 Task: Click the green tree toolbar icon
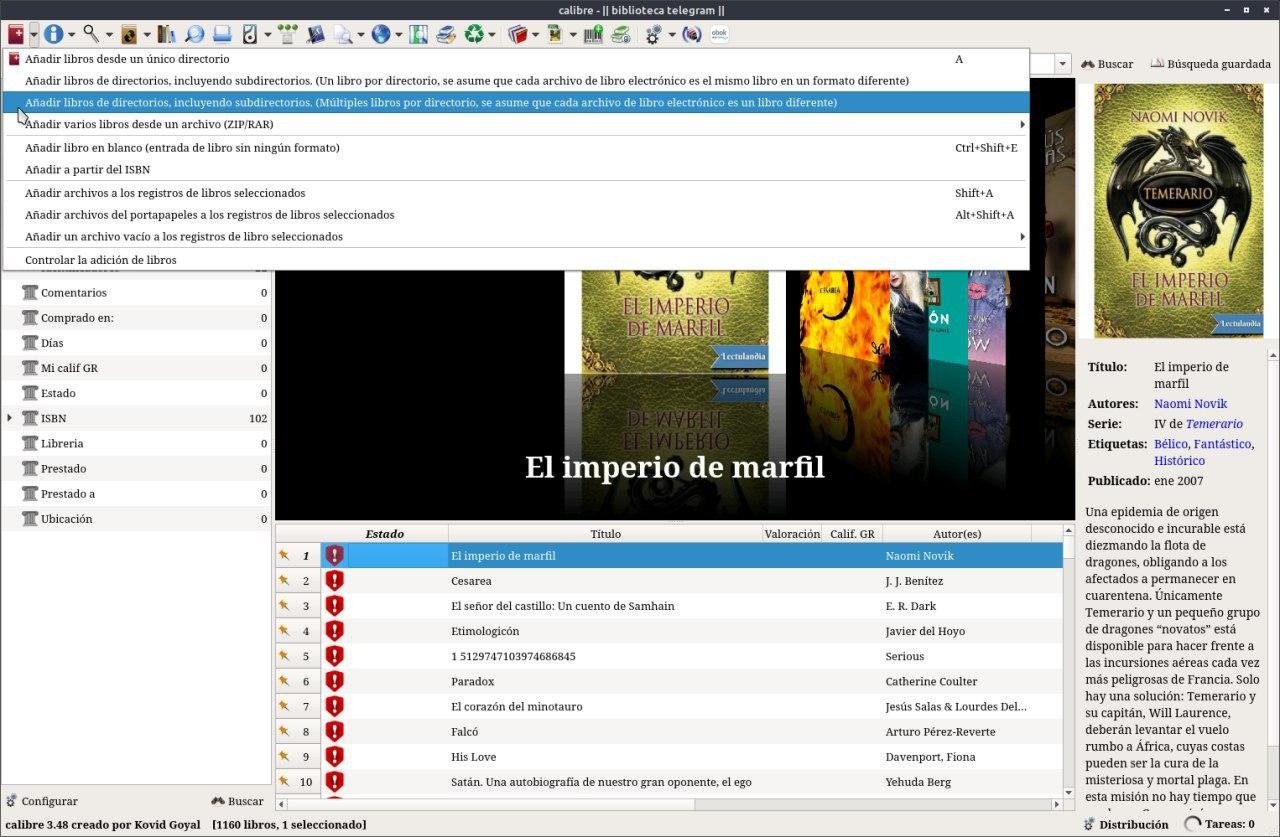coord(288,35)
